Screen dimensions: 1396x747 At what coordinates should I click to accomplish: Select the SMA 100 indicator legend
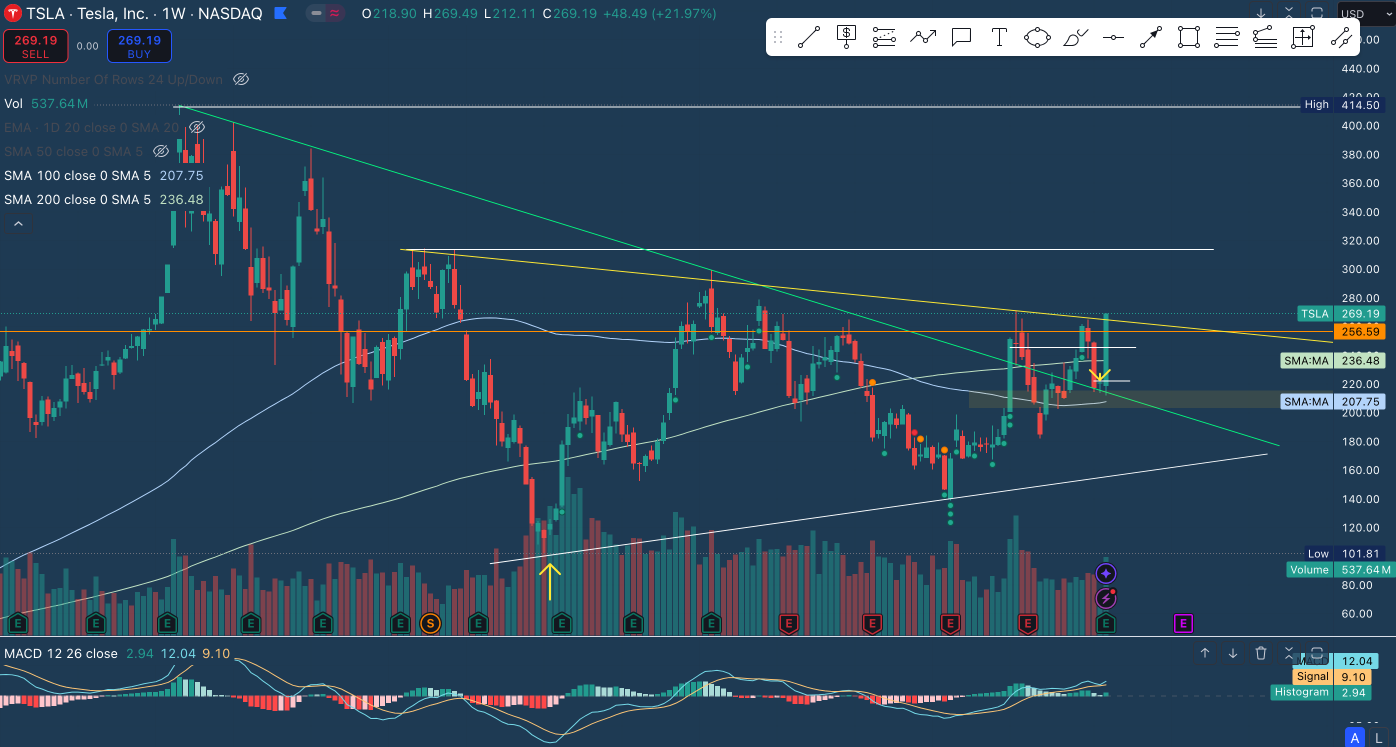point(103,175)
